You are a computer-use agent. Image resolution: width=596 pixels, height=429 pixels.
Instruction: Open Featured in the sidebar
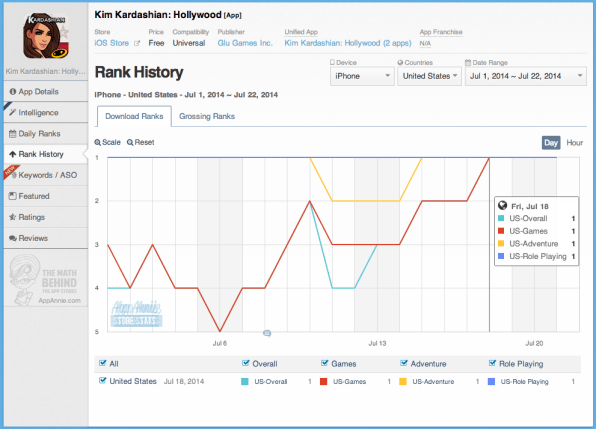46,196
